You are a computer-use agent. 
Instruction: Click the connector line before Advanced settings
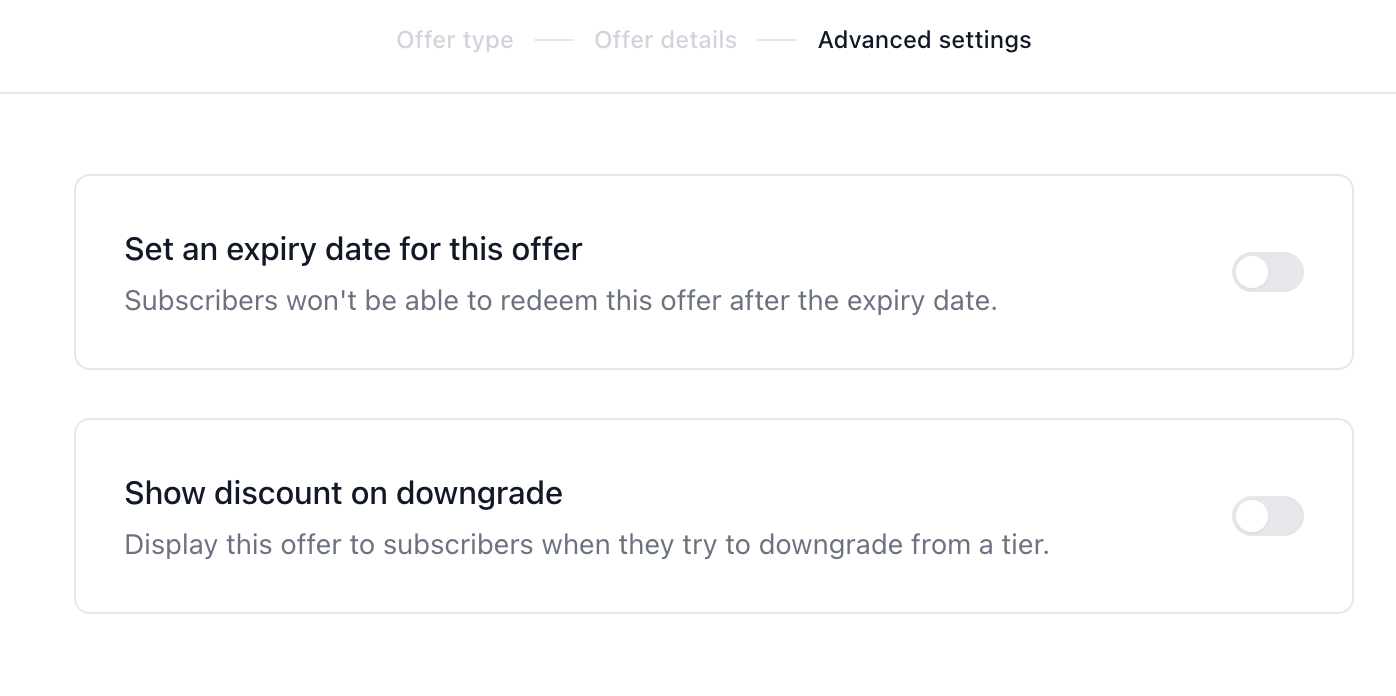tap(777, 40)
